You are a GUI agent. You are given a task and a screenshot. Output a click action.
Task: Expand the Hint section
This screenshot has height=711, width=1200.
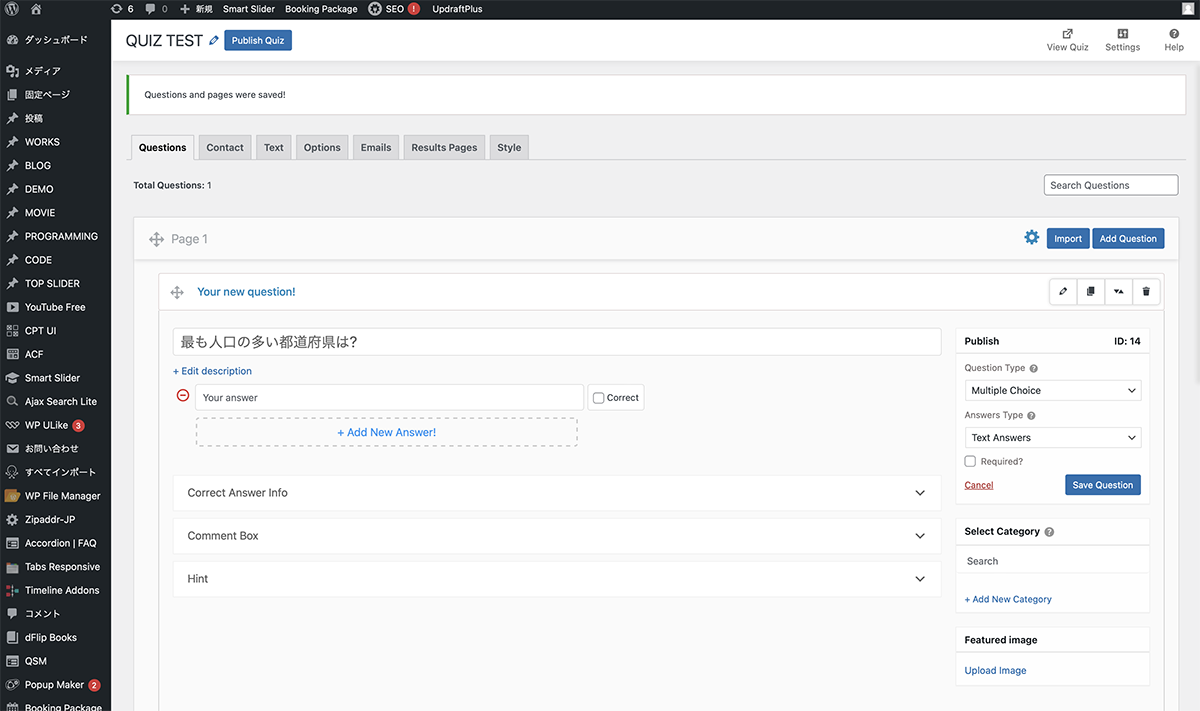point(556,579)
